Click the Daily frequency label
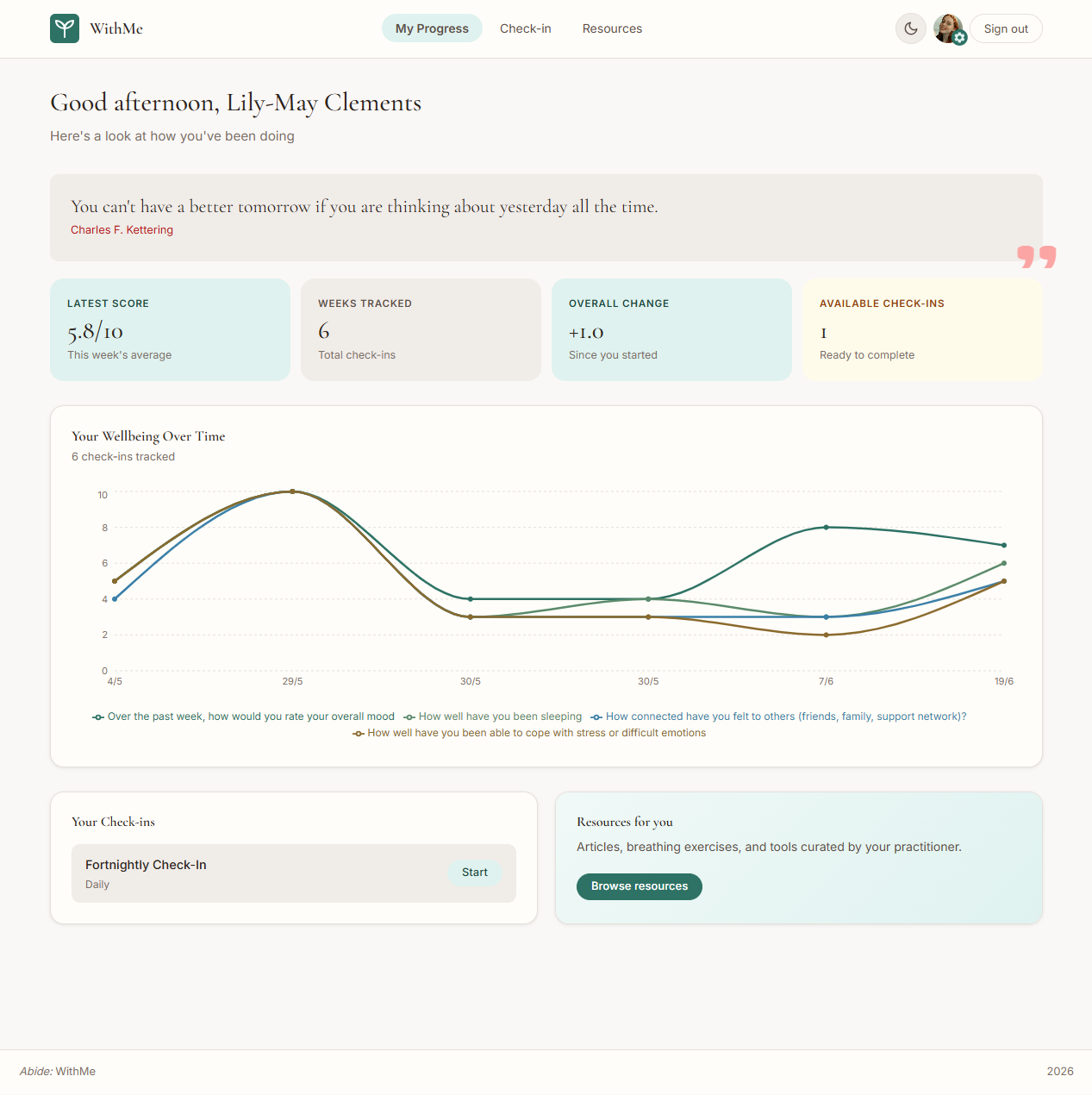Screen dimensions: 1092x1095 pos(97,885)
